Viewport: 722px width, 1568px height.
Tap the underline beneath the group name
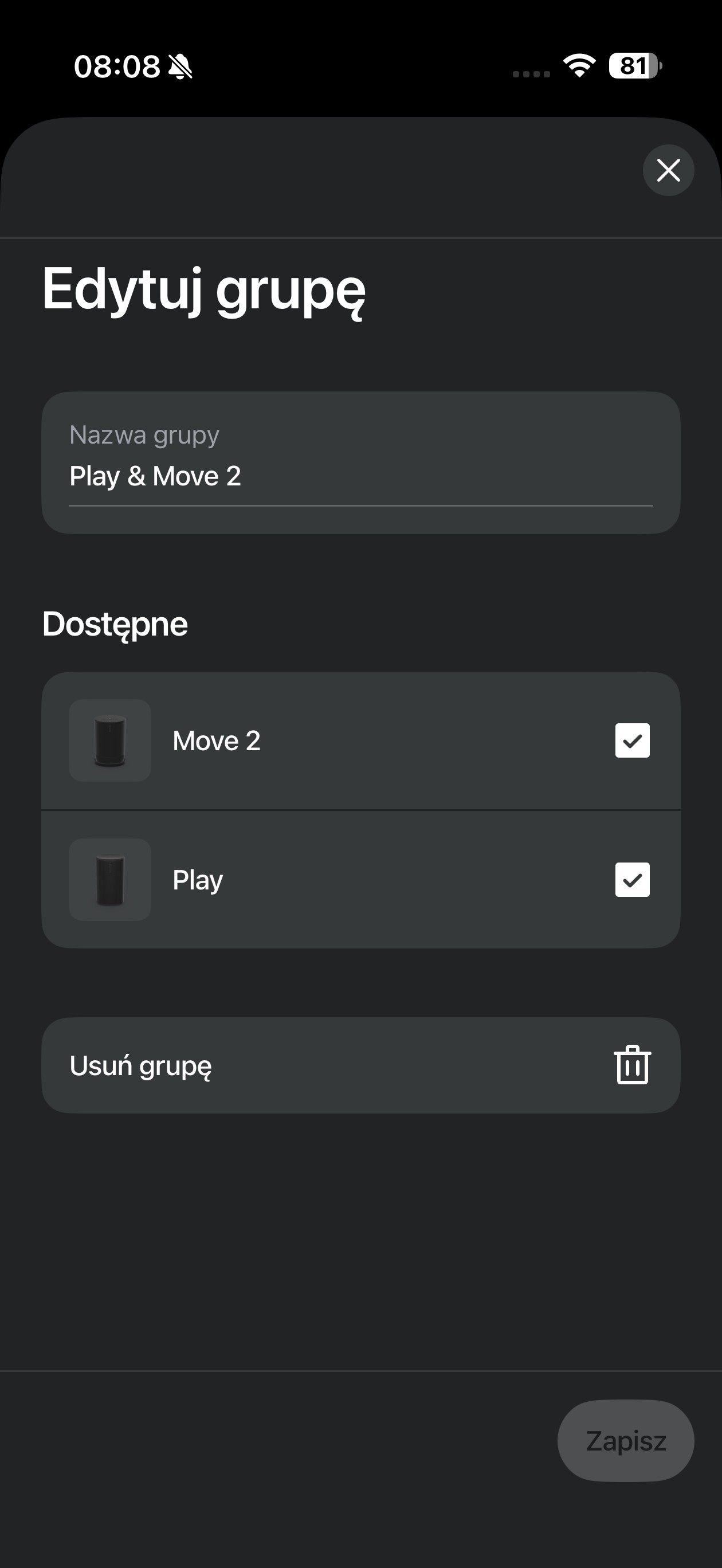(x=361, y=505)
